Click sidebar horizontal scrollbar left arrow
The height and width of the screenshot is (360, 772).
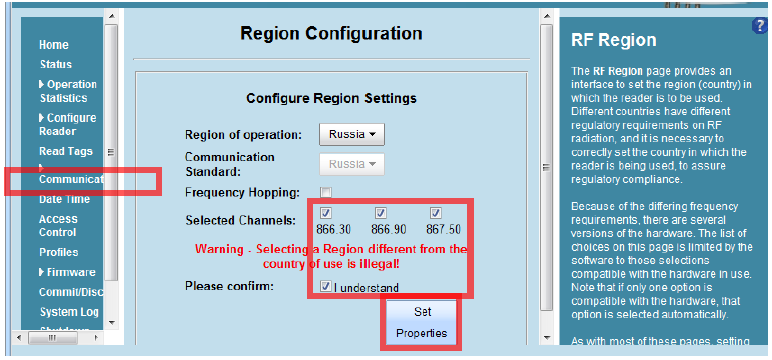[19, 338]
